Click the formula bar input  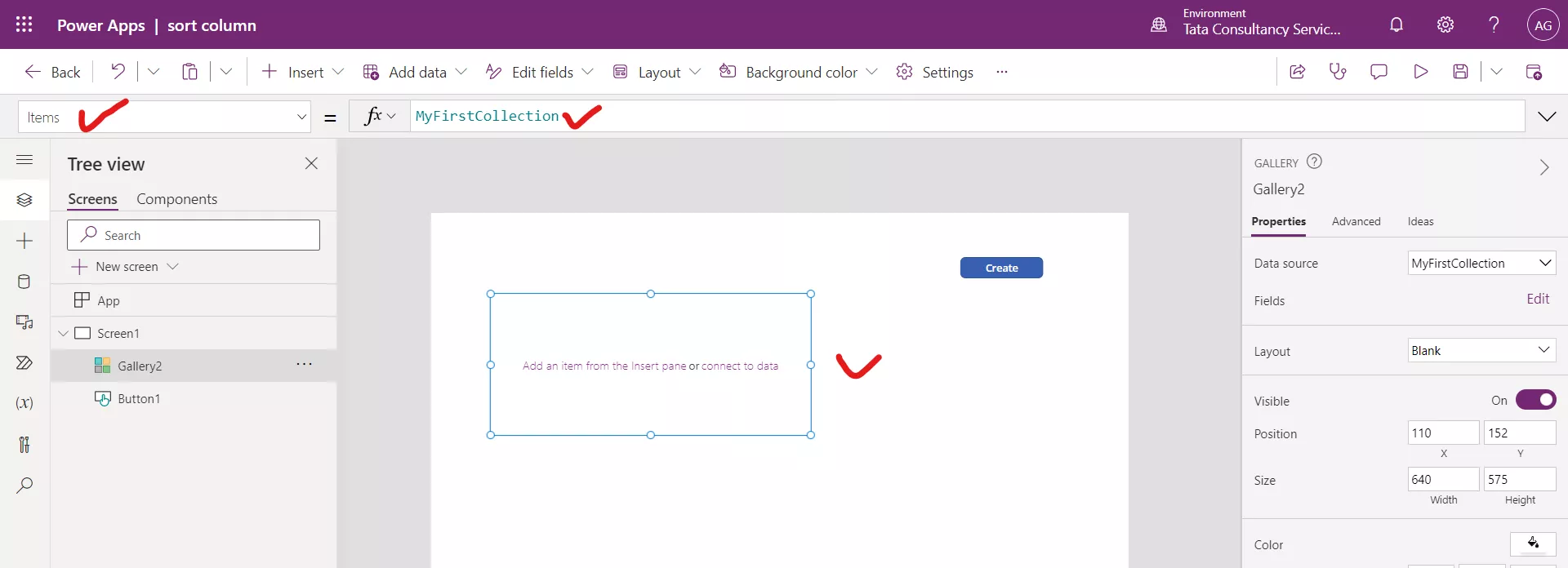click(967, 116)
